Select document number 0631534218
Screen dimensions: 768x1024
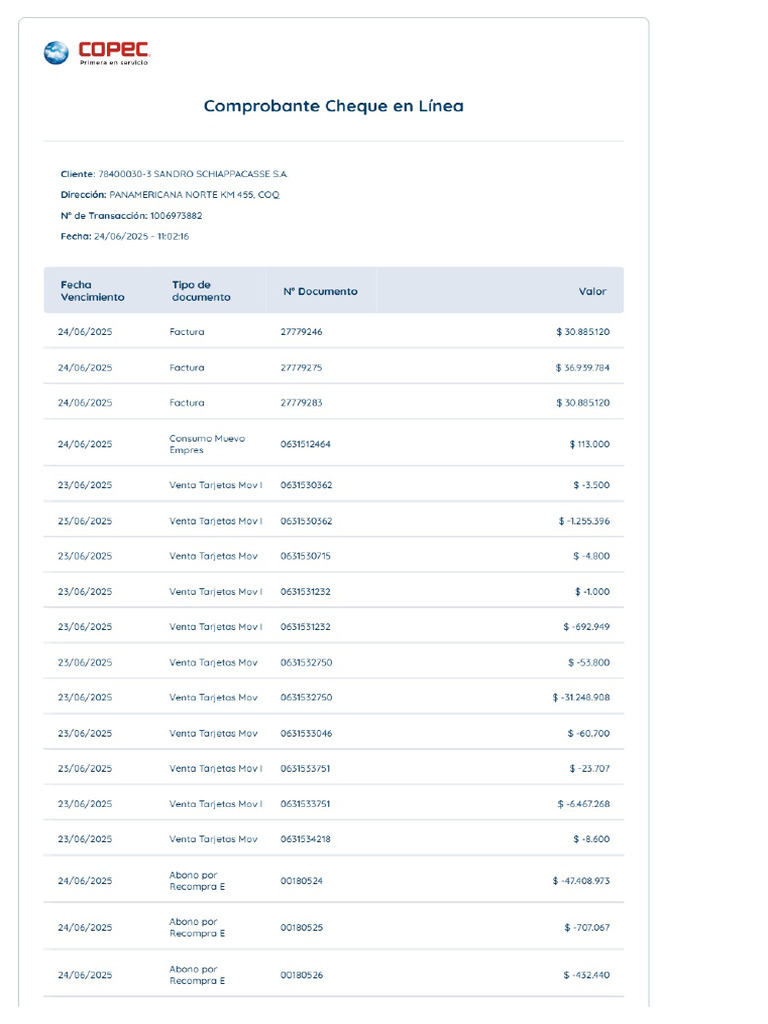[x=305, y=839]
